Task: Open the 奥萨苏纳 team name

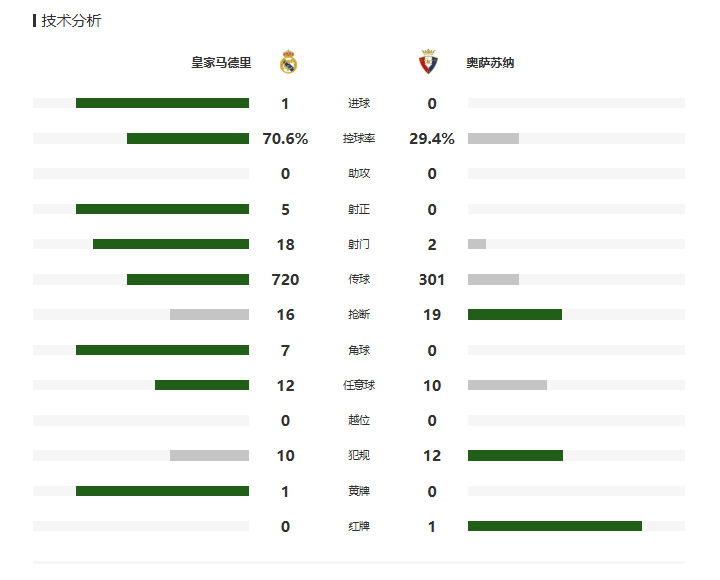Action: 490,62
